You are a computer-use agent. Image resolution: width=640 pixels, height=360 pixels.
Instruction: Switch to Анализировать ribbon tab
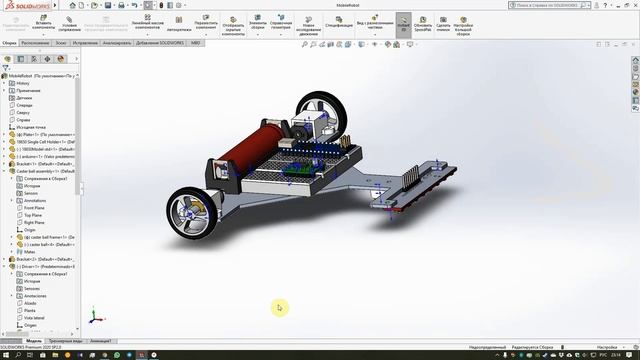tap(117, 43)
